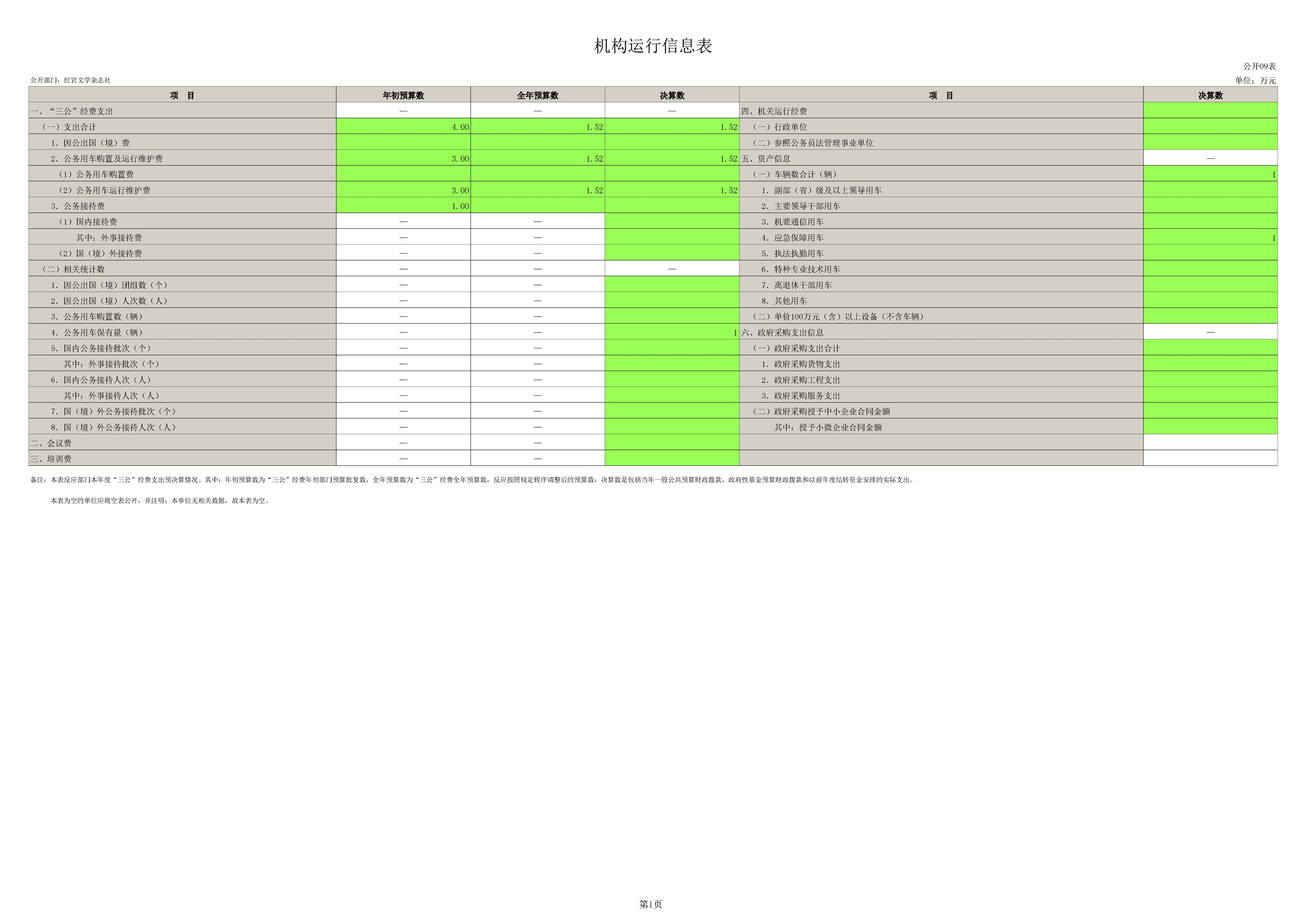Click the 第1页 page number
The width and height of the screenshot is (1306, 924).
(650, 904)
